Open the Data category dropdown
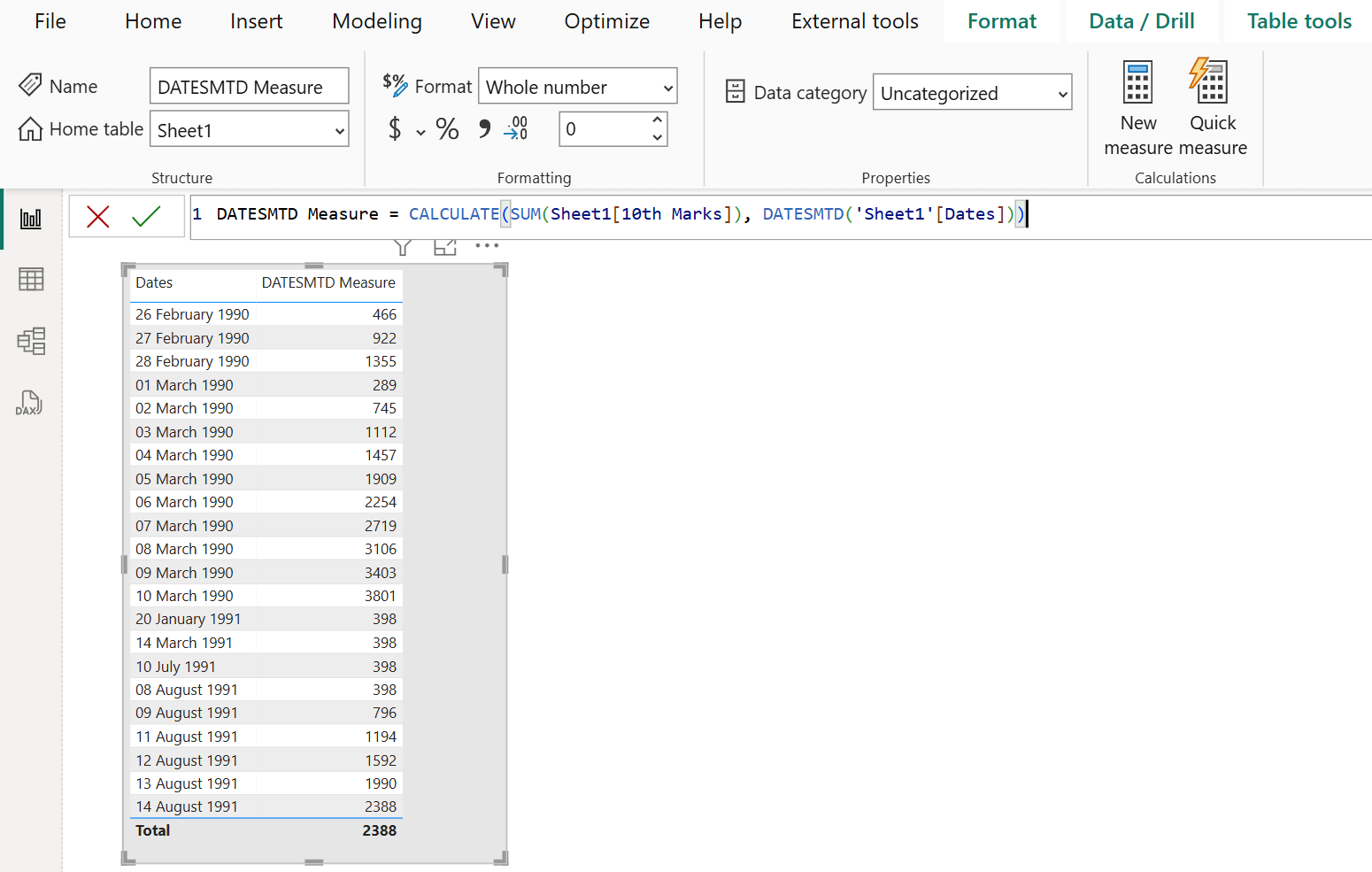1372x872 pixels. click(972, 92)
